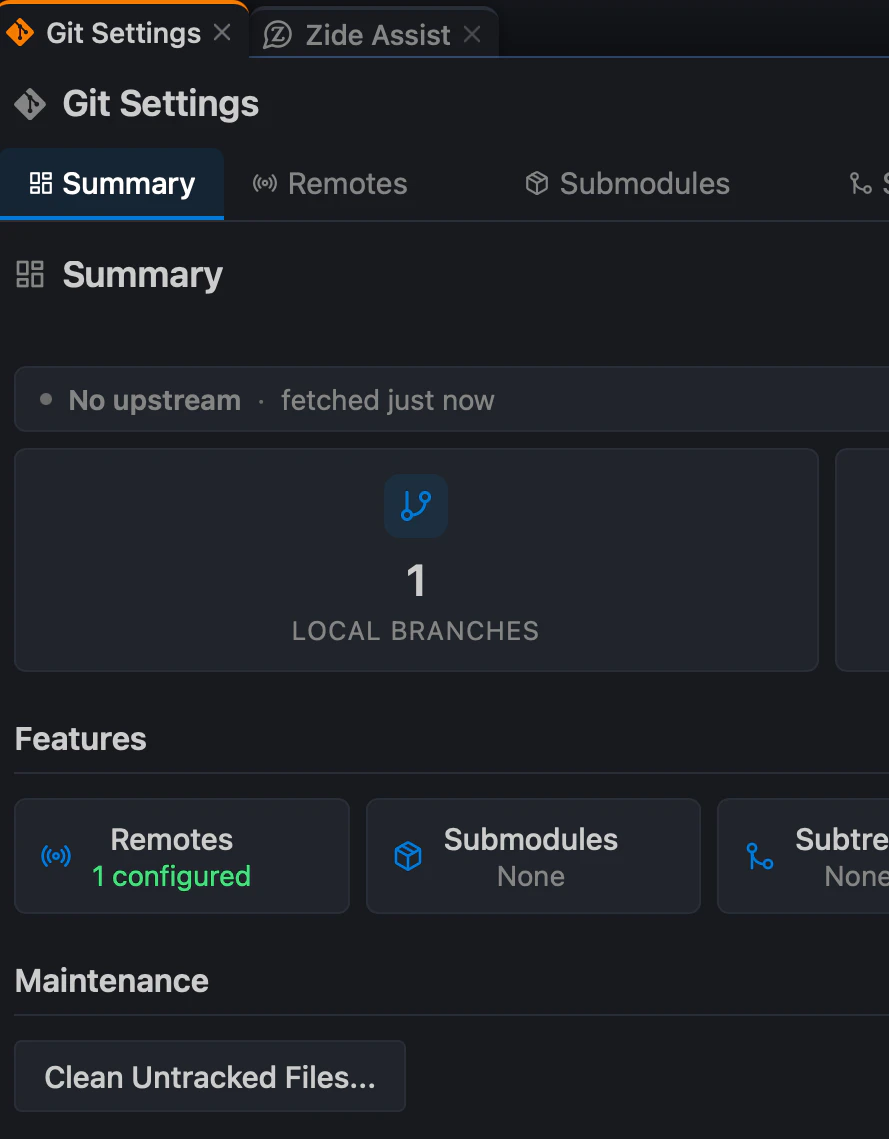This screenshot has height=1139, width=889.
Task: Click the orange Git icon in the editor tab
Action: pos(20,33)
